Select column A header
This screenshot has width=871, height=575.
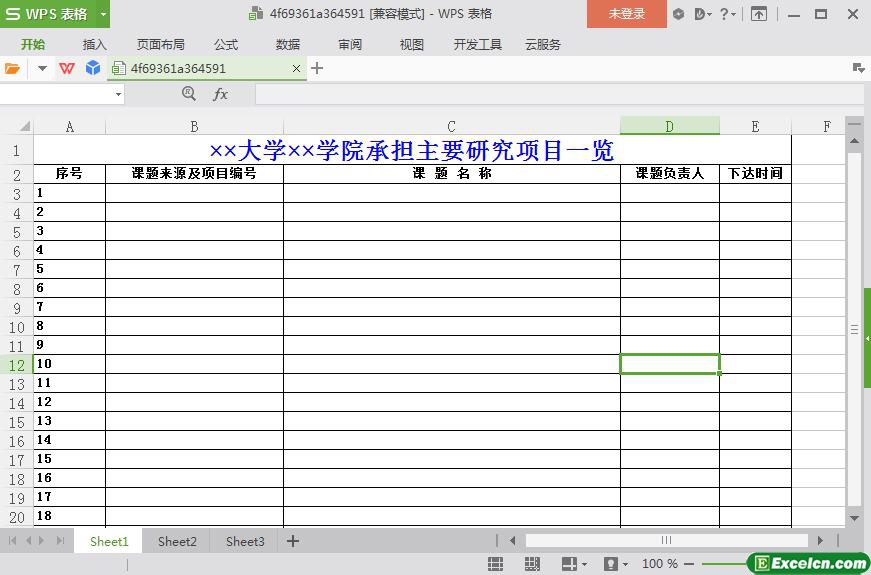click(69, 127)
